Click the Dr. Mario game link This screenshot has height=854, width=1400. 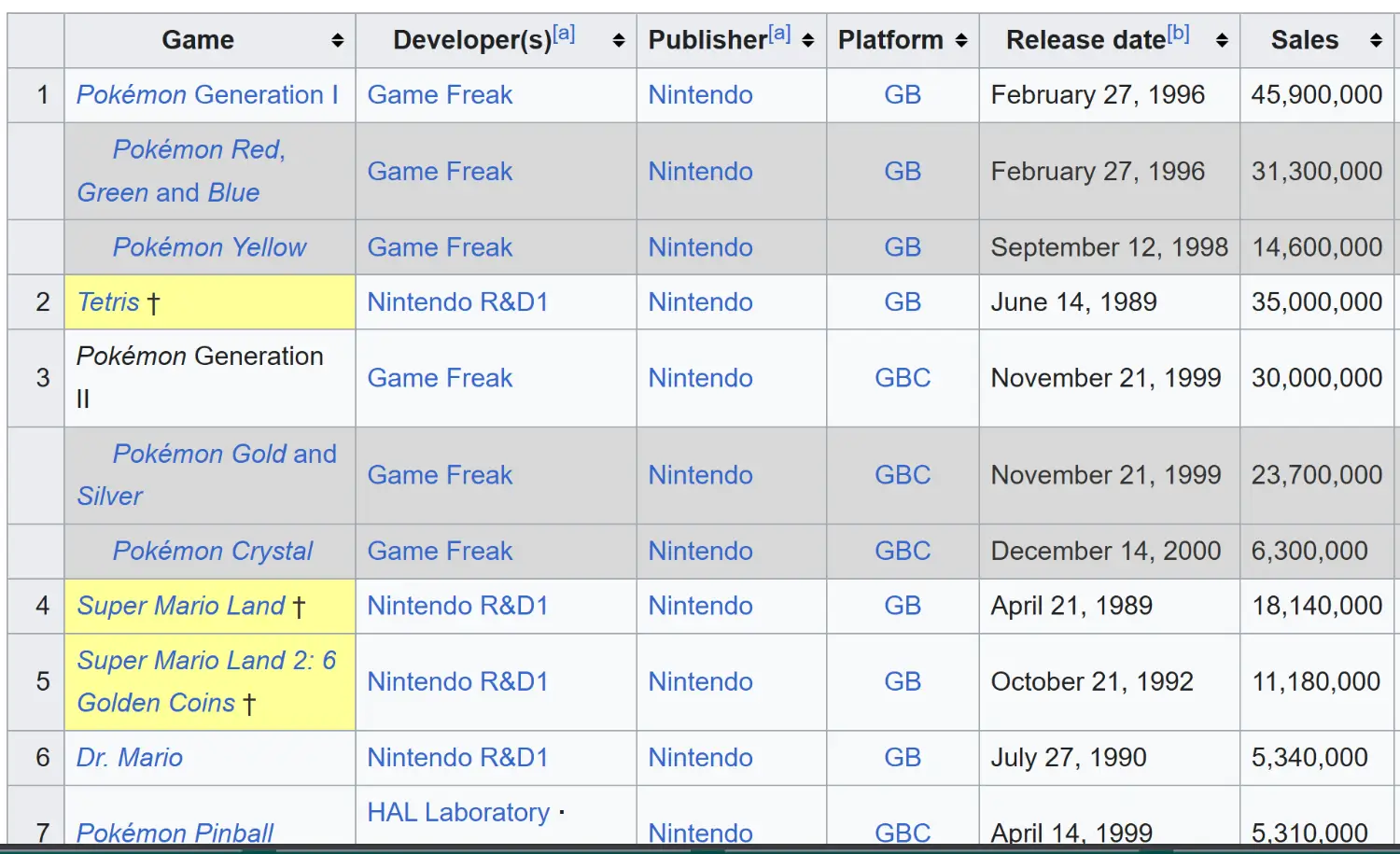pos(130,758)
